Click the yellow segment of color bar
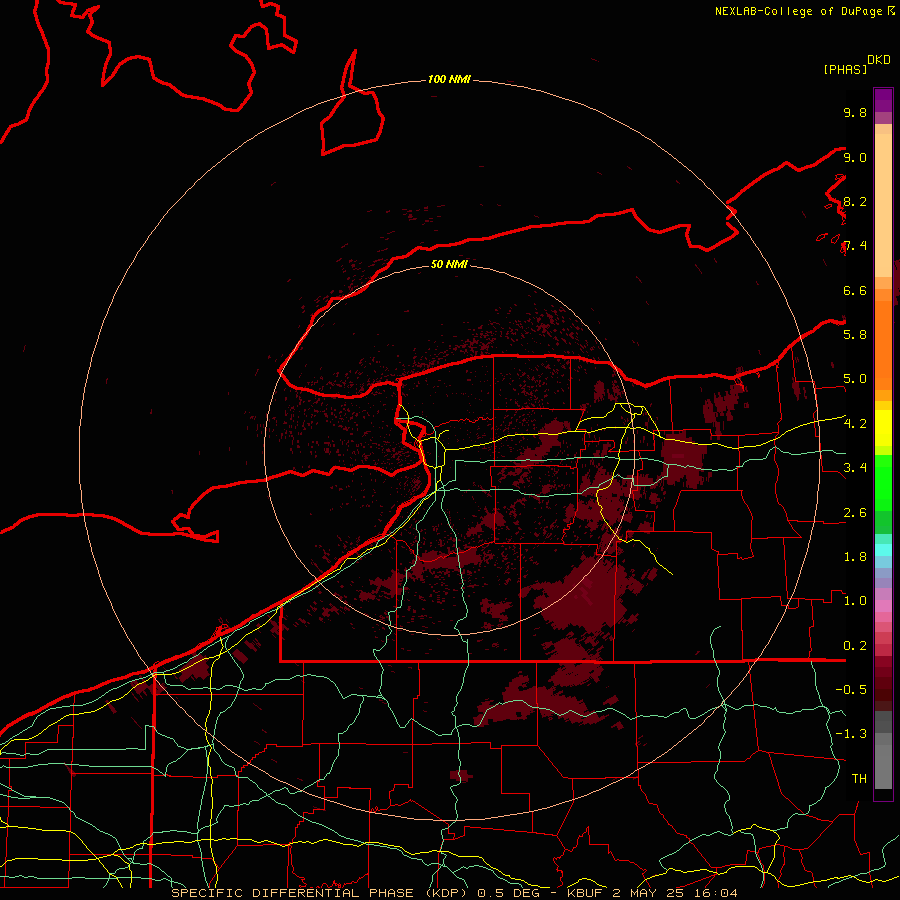The width and height of the screenshot is (900, 900). coord(883,428)
